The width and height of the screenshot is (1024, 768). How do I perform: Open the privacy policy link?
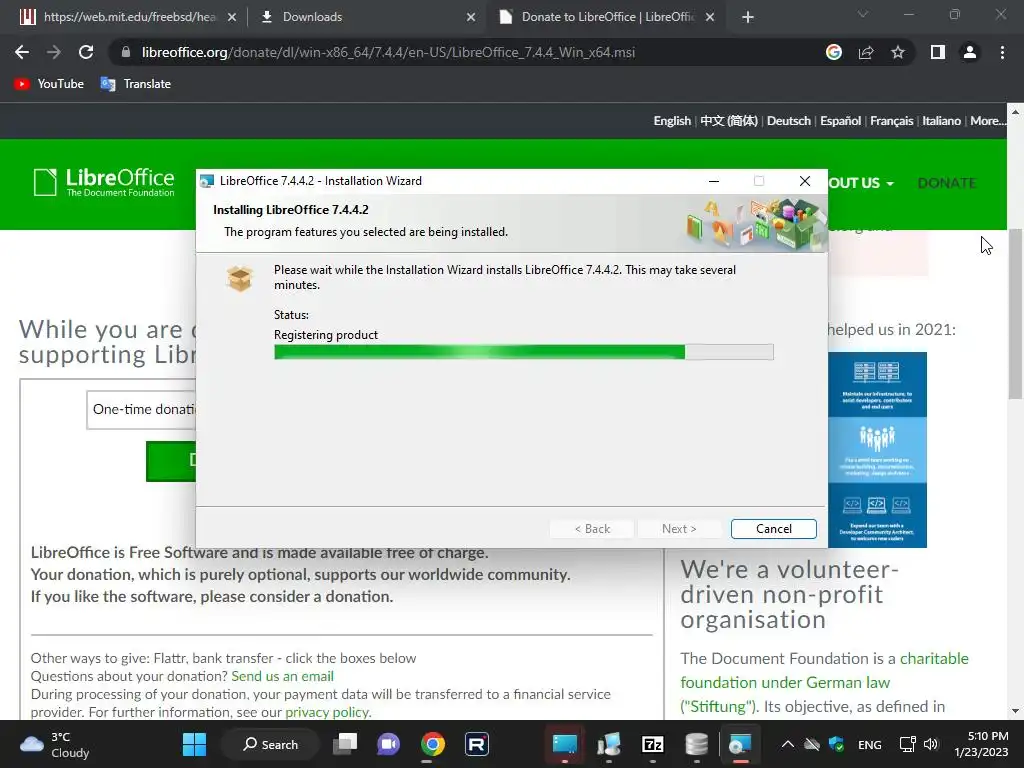[x=327, y=712]
